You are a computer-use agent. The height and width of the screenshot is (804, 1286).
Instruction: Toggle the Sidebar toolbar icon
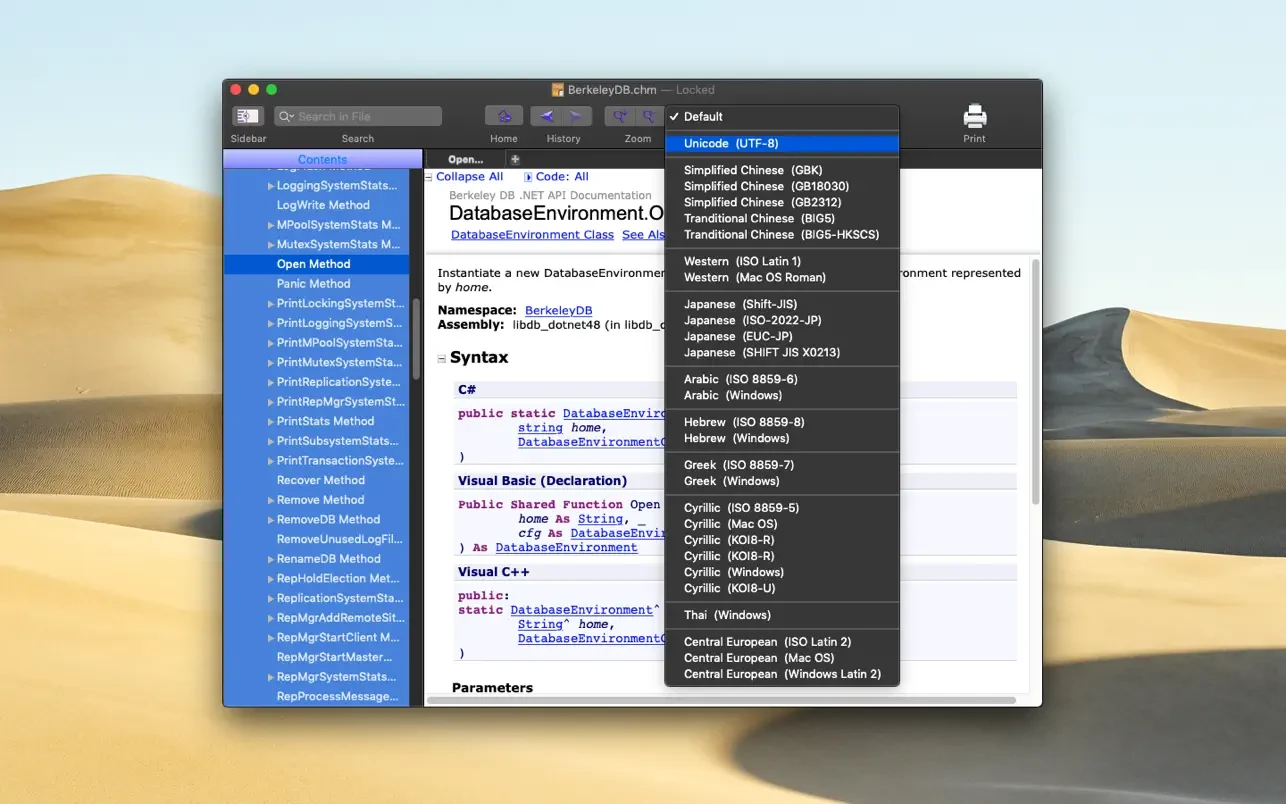tap(247, 117)
